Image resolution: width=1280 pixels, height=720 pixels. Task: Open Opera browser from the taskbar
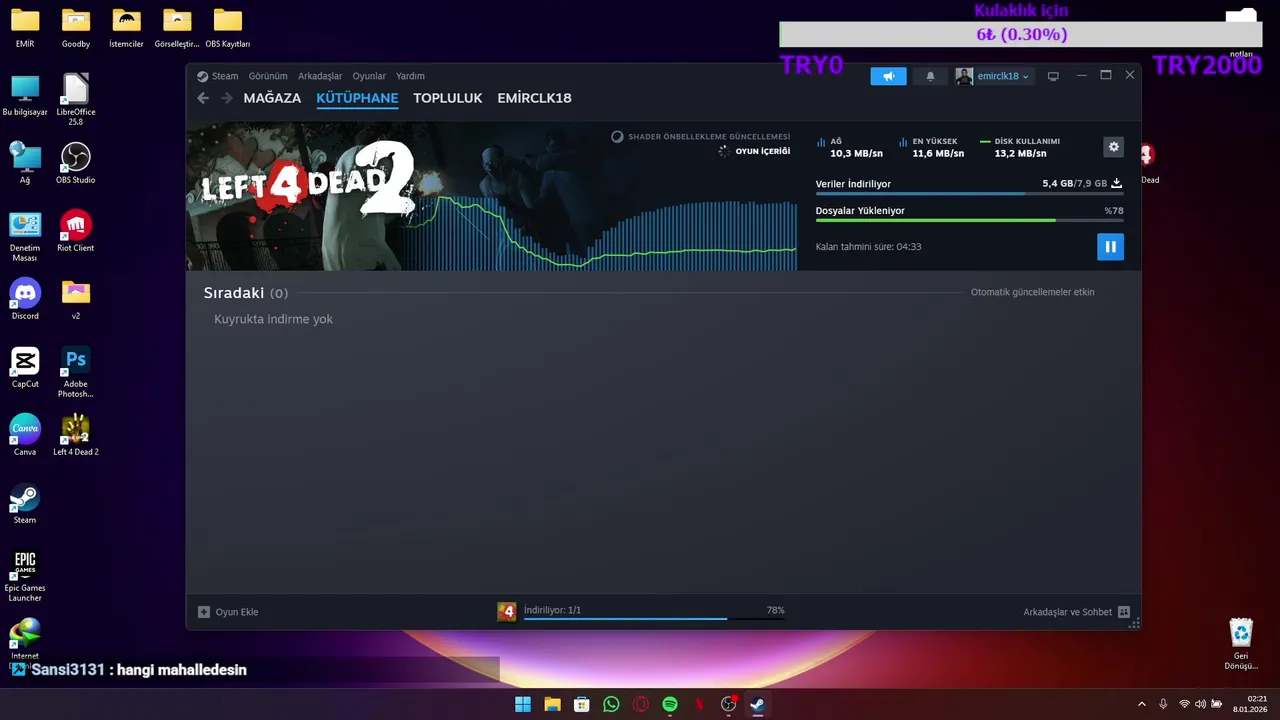641,704
